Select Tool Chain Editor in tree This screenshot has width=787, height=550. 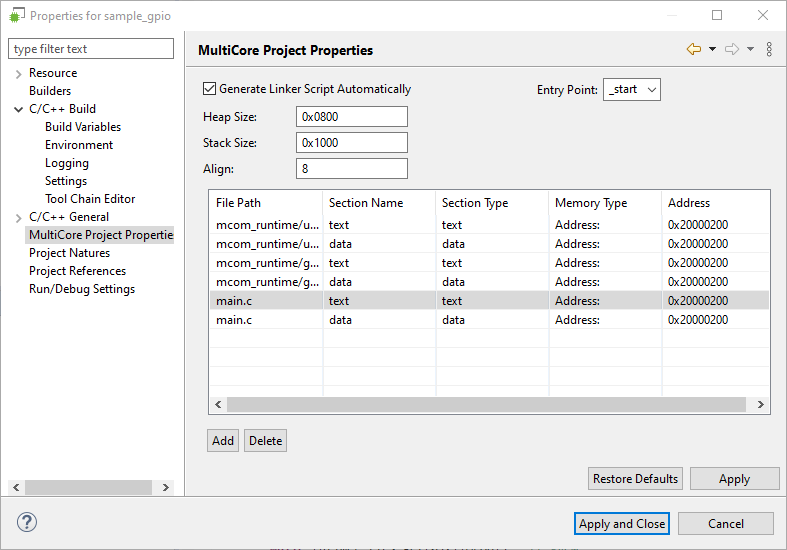(x=90, y=199)
